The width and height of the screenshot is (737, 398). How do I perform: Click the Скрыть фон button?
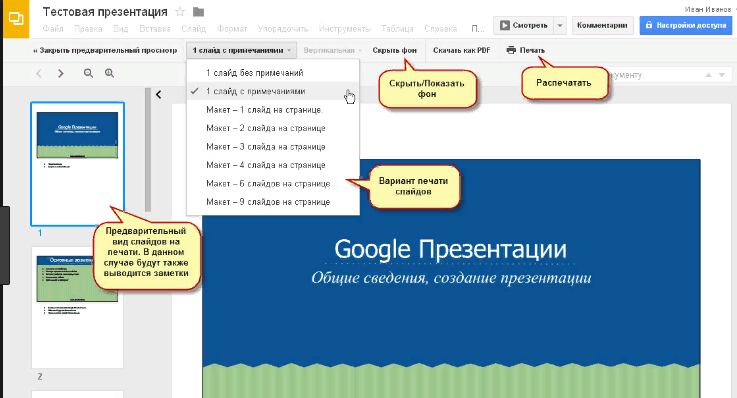point(394,50)
